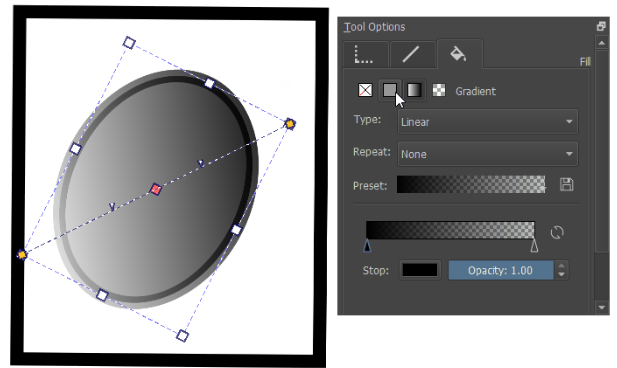The width and height of the screenshot is (617, 368).
Task: Select the No Fill icon
Action: coord(365,90)
